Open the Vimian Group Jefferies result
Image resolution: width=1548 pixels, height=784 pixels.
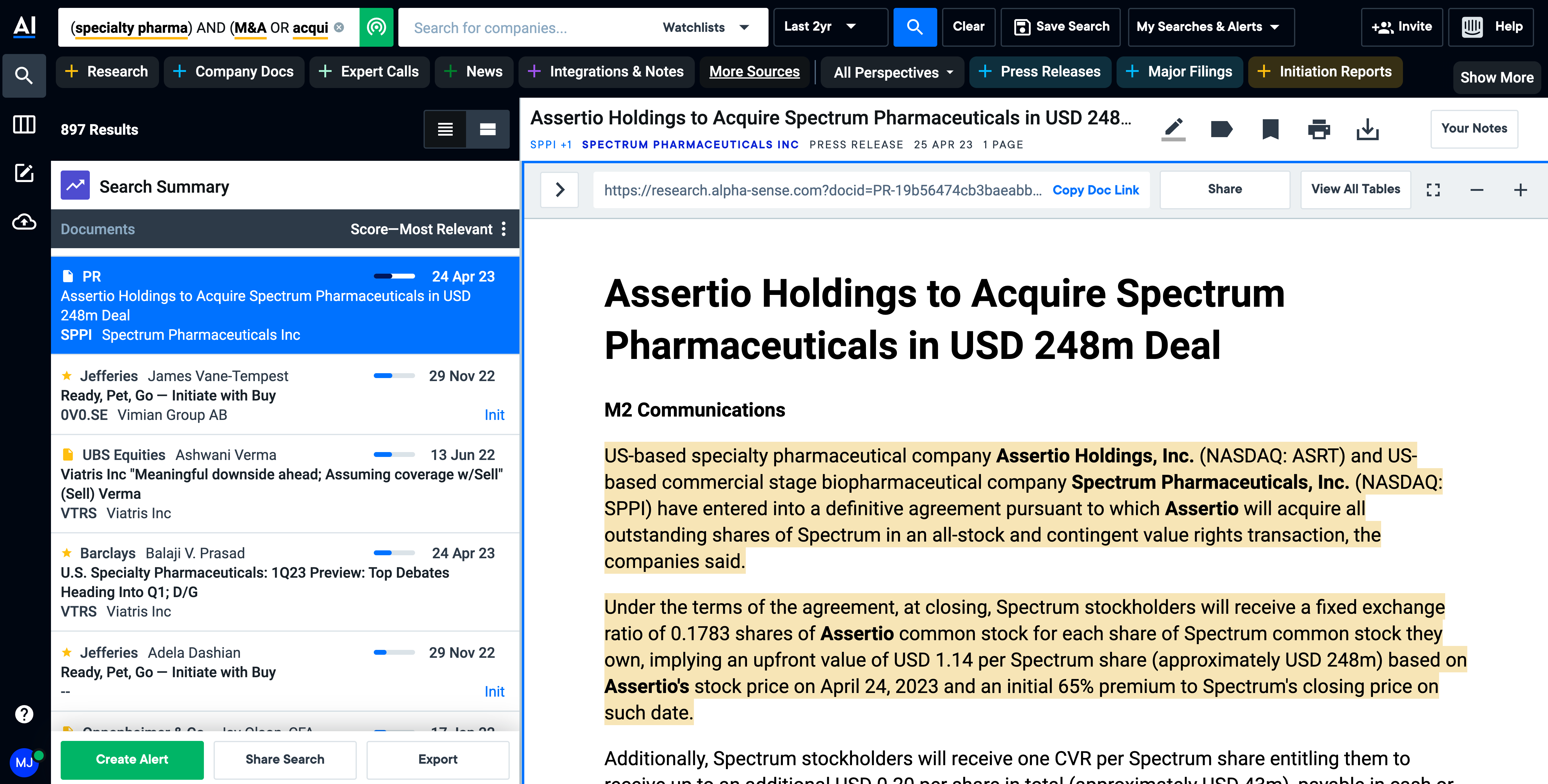[285, 395]
